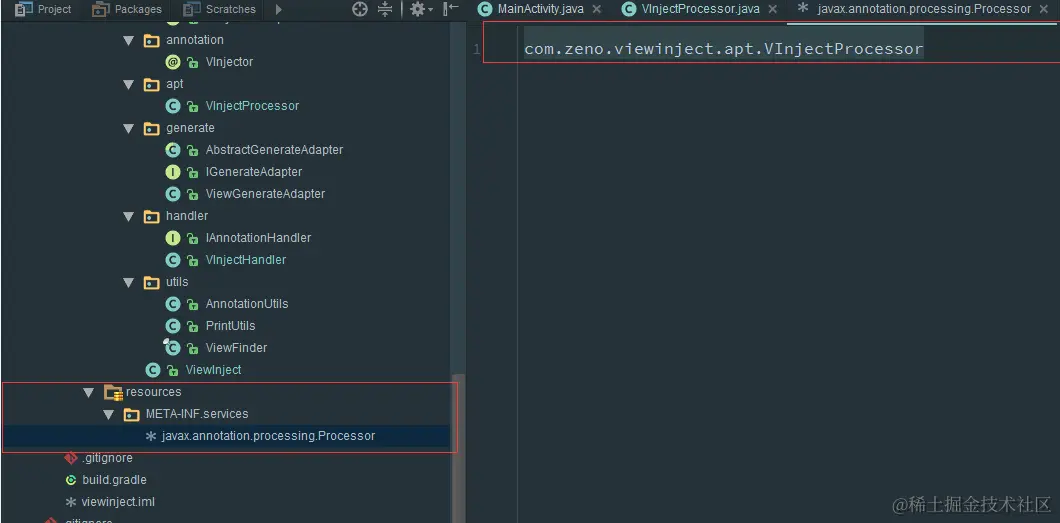Place cursor in com.zeno.viewinject.apt.VInjectProcessor line
Image resolution: width=1060 pixels, height=523 pixels.
tap(723, 49)
